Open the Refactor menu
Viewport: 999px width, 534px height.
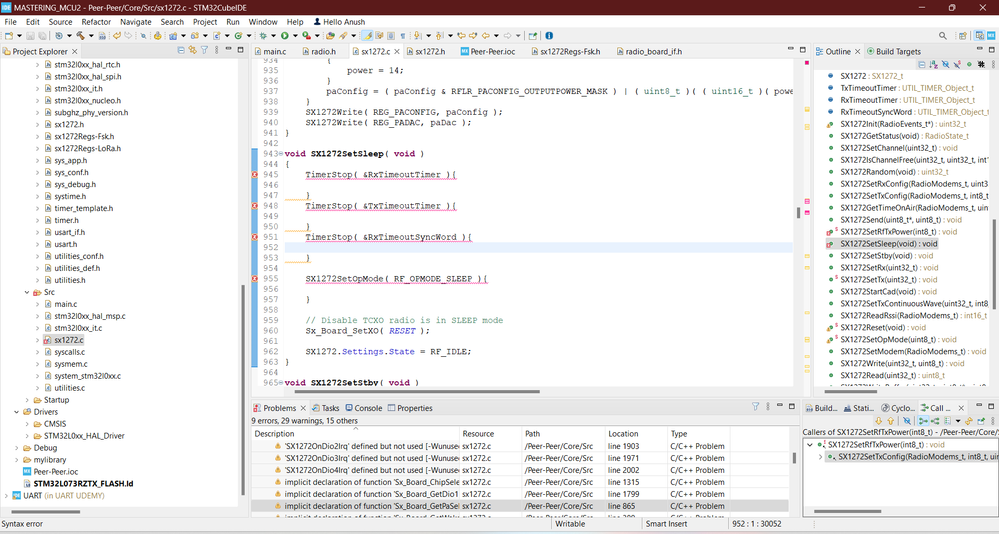[96, 22]
